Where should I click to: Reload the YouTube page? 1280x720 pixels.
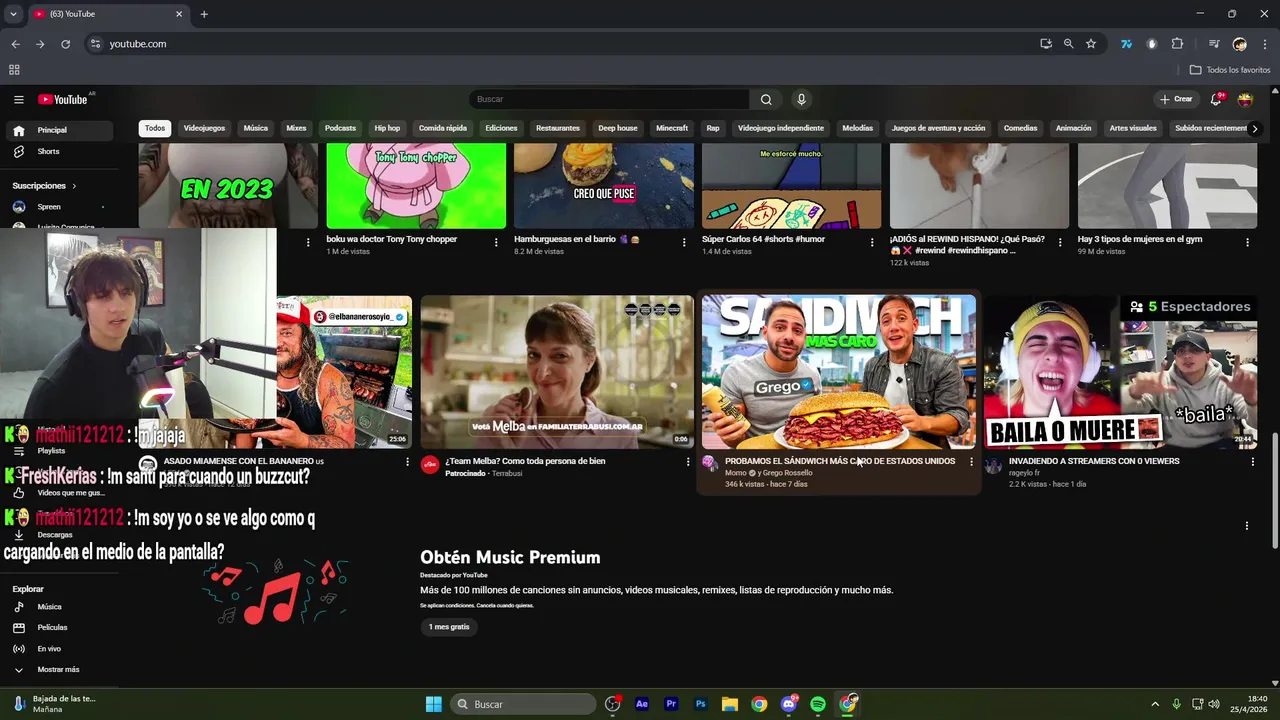(x=65, y=44)
